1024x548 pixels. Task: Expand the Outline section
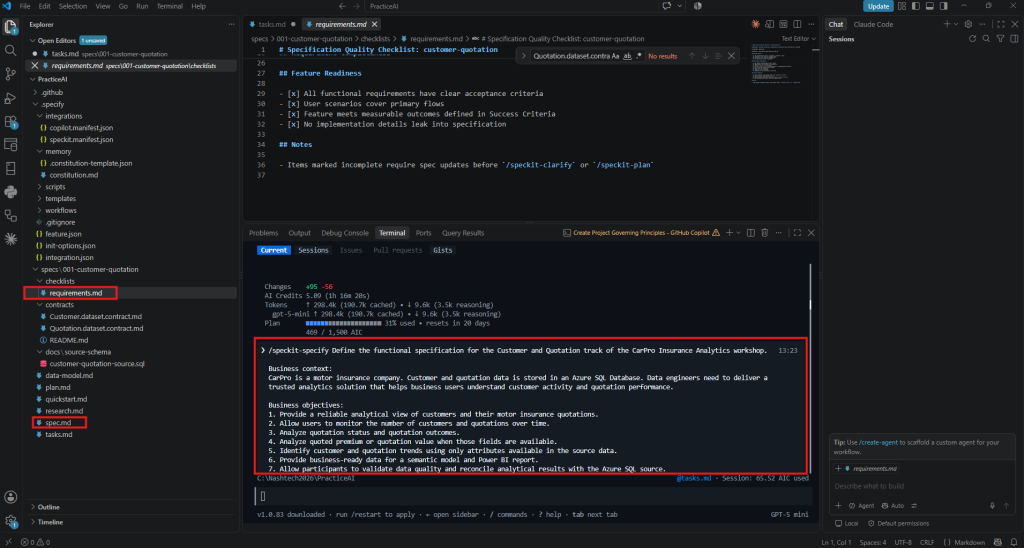click(48, 508)
